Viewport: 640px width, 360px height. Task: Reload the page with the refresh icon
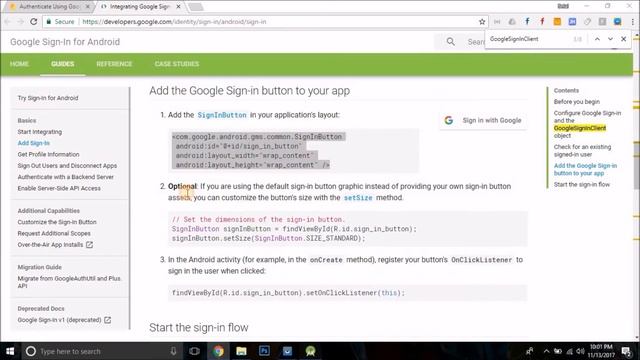34,22
